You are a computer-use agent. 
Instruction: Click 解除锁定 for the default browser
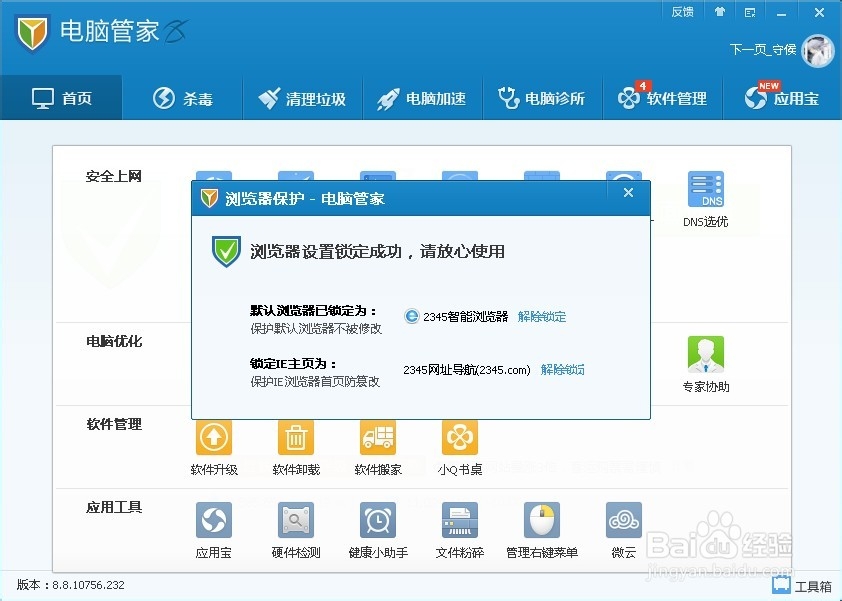(541, 316)
